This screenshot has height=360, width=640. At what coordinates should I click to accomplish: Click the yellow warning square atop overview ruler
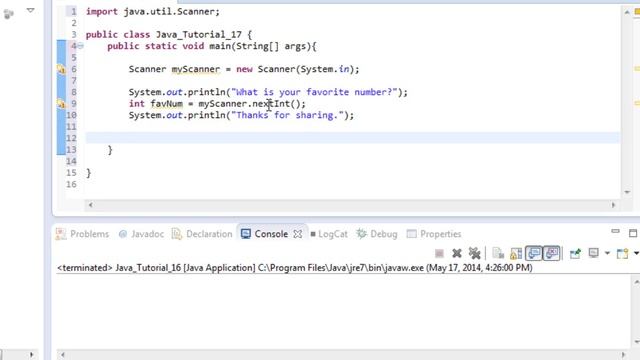tap(637, 12)
